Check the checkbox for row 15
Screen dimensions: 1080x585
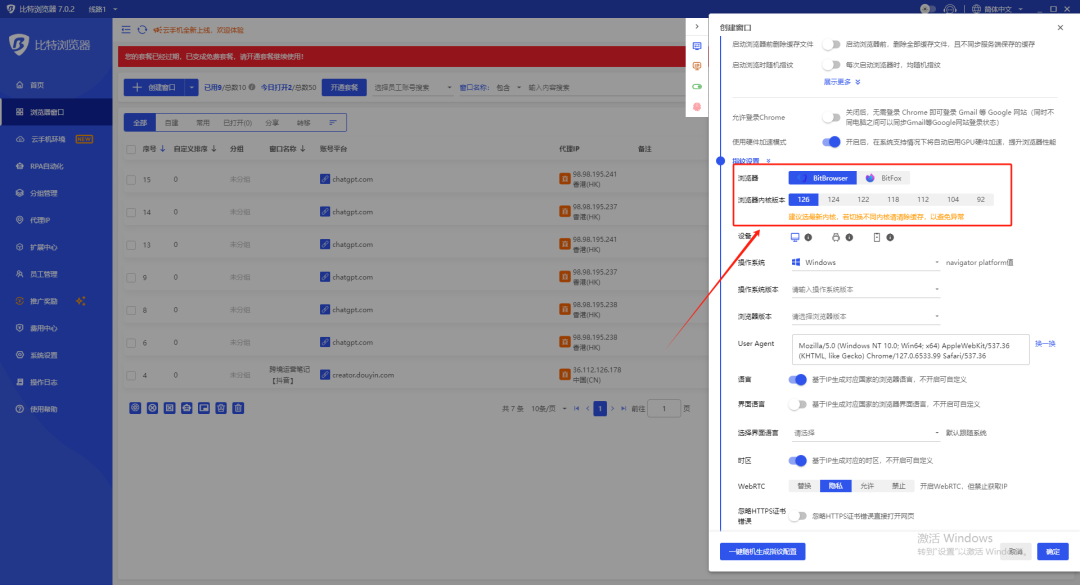tap(131, 180)
